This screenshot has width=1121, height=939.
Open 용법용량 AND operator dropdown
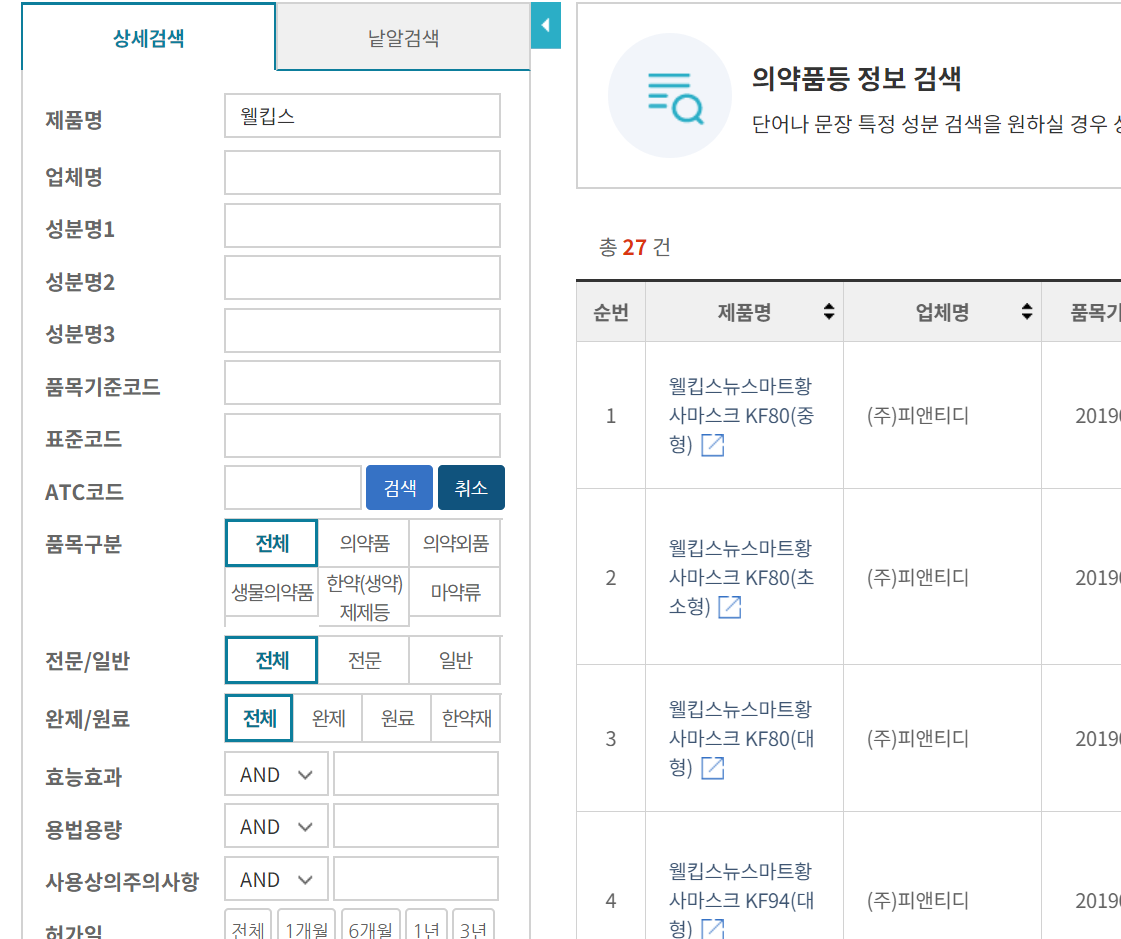point(276,826)
